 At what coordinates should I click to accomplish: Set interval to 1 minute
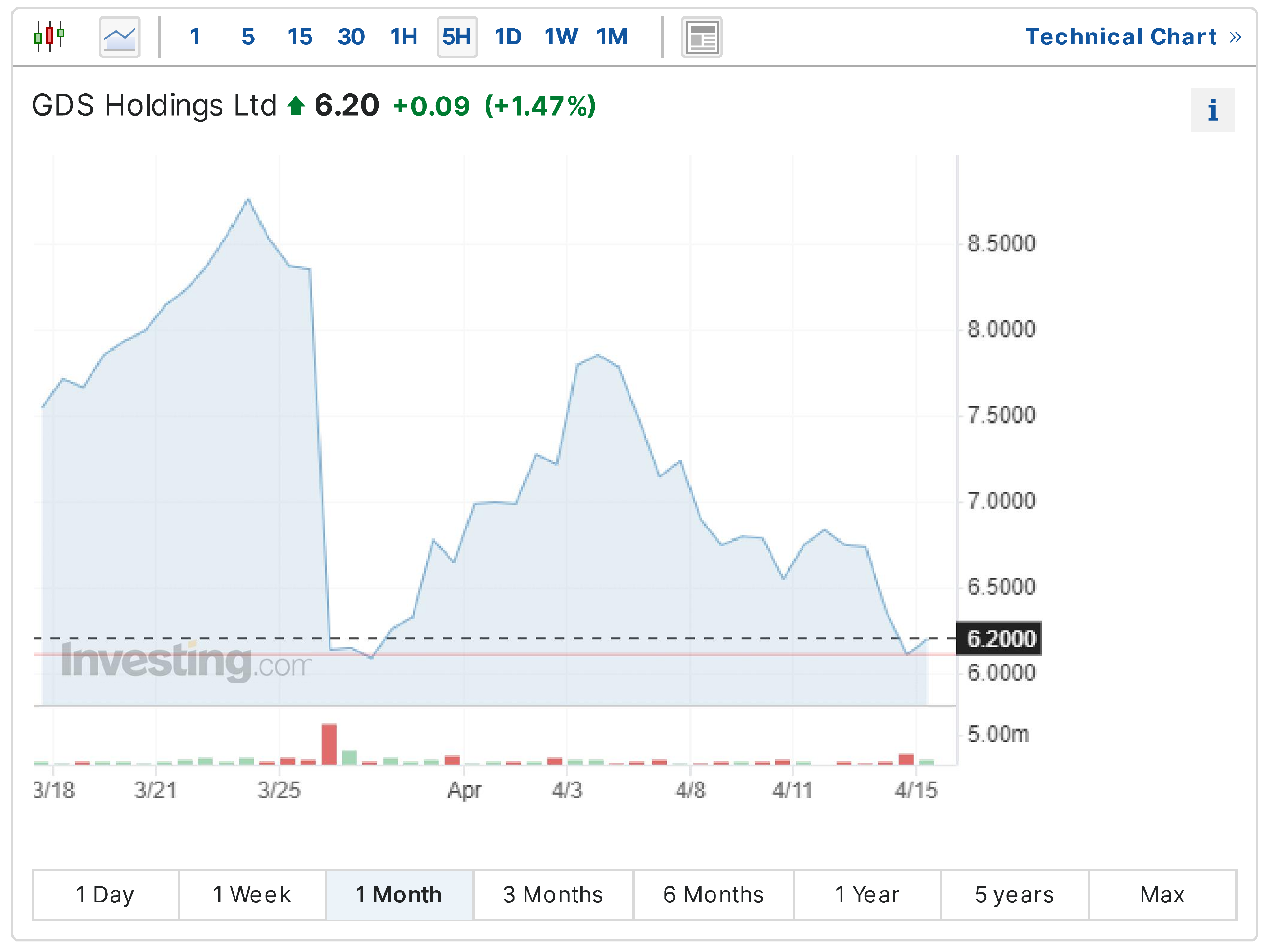(x=195, y=37)
